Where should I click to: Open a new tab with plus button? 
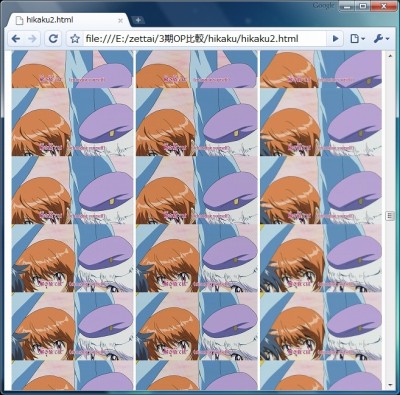coord(138,20)
